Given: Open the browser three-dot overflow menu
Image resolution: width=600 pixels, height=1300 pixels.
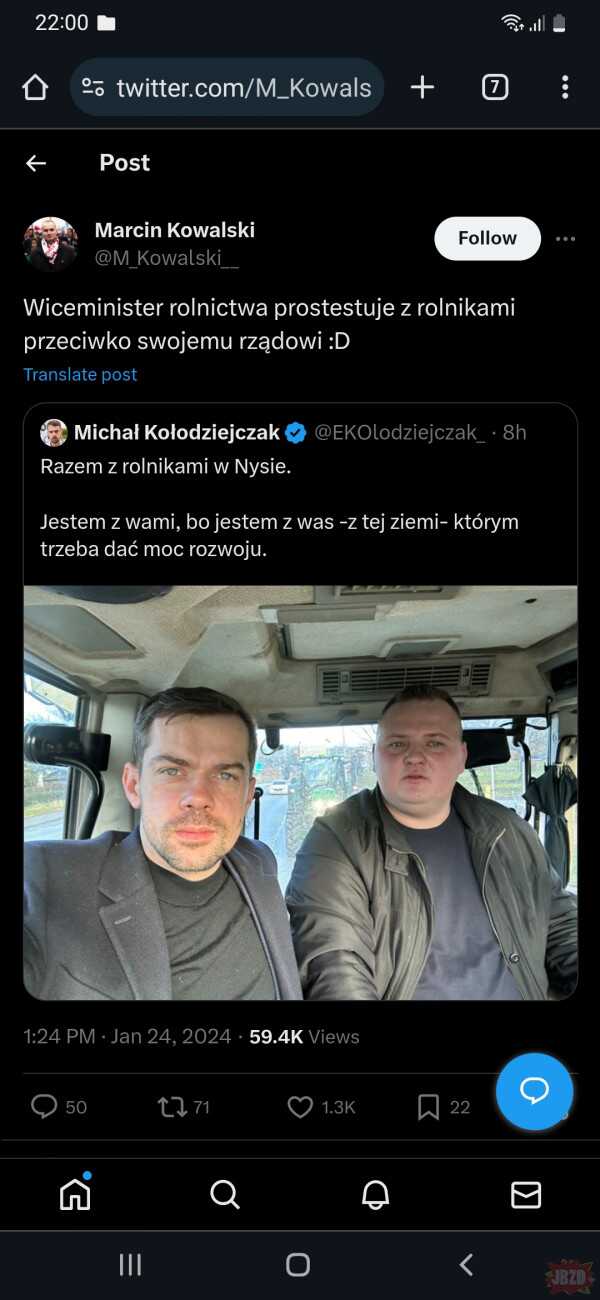Looking at the screenshot, I should pos(565,88).
